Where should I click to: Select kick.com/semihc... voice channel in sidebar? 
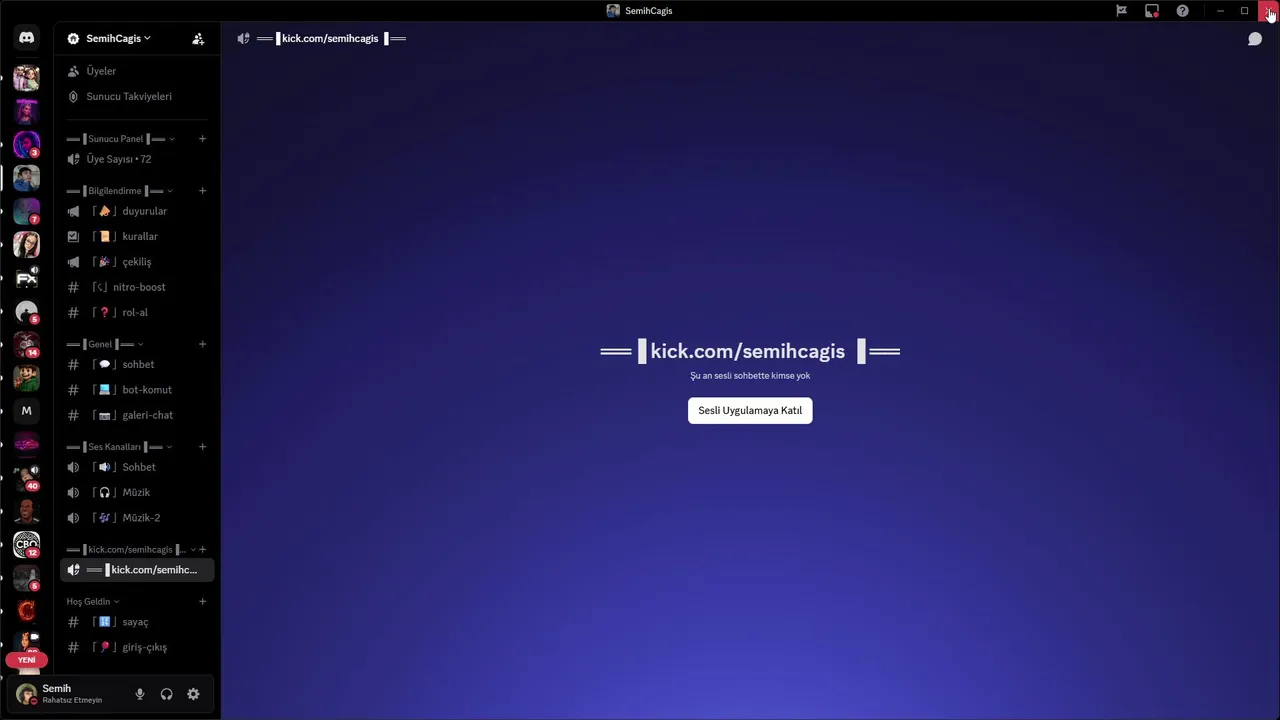coord(138,570)
